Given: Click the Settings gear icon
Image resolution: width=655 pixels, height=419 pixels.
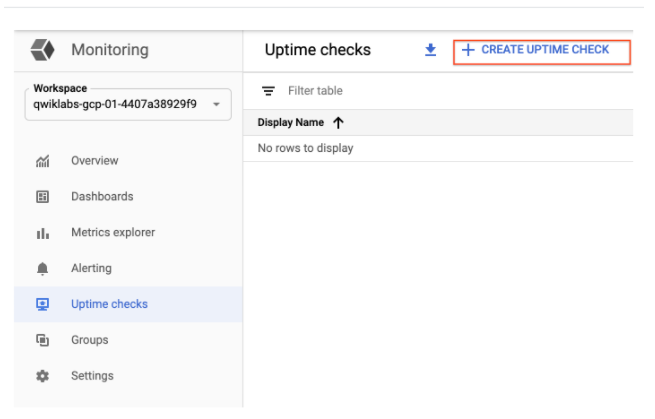Looking at the screenshot, I should coord(42,376).
